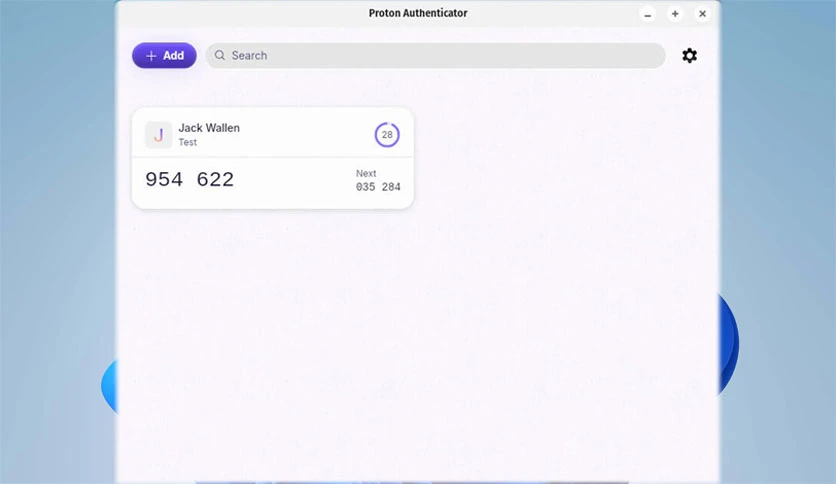Click the purple Add button
The width and height of the screenshot is (836, 484).
[164, 55]
